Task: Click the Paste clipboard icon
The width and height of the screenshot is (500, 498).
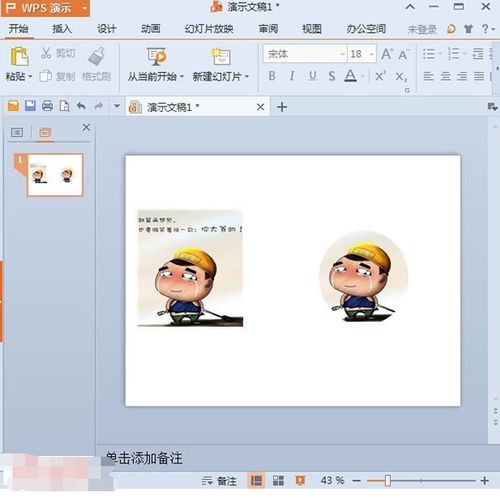Action: (x=19, y=56)
